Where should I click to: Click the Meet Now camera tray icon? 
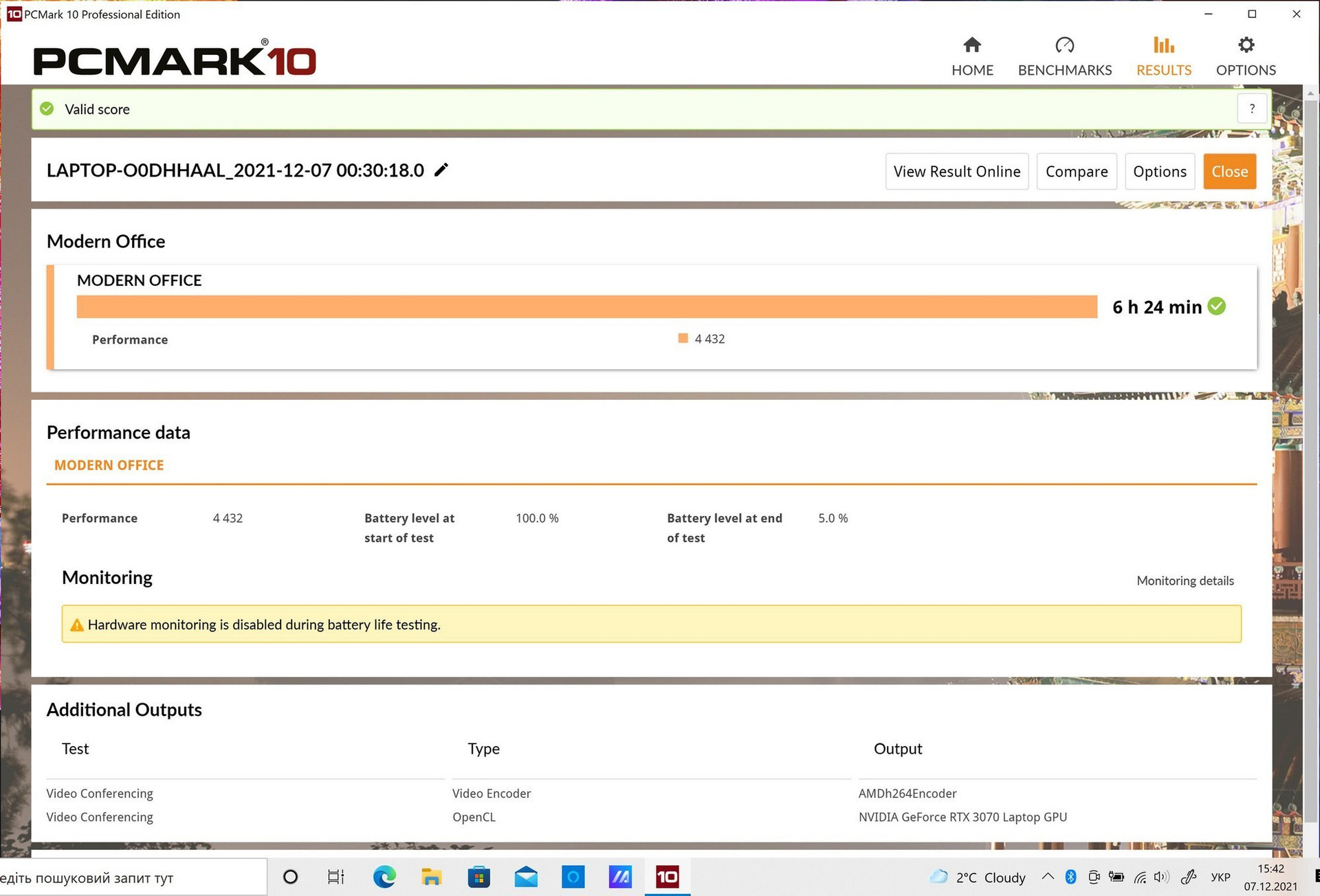[x=1094, y=877]
